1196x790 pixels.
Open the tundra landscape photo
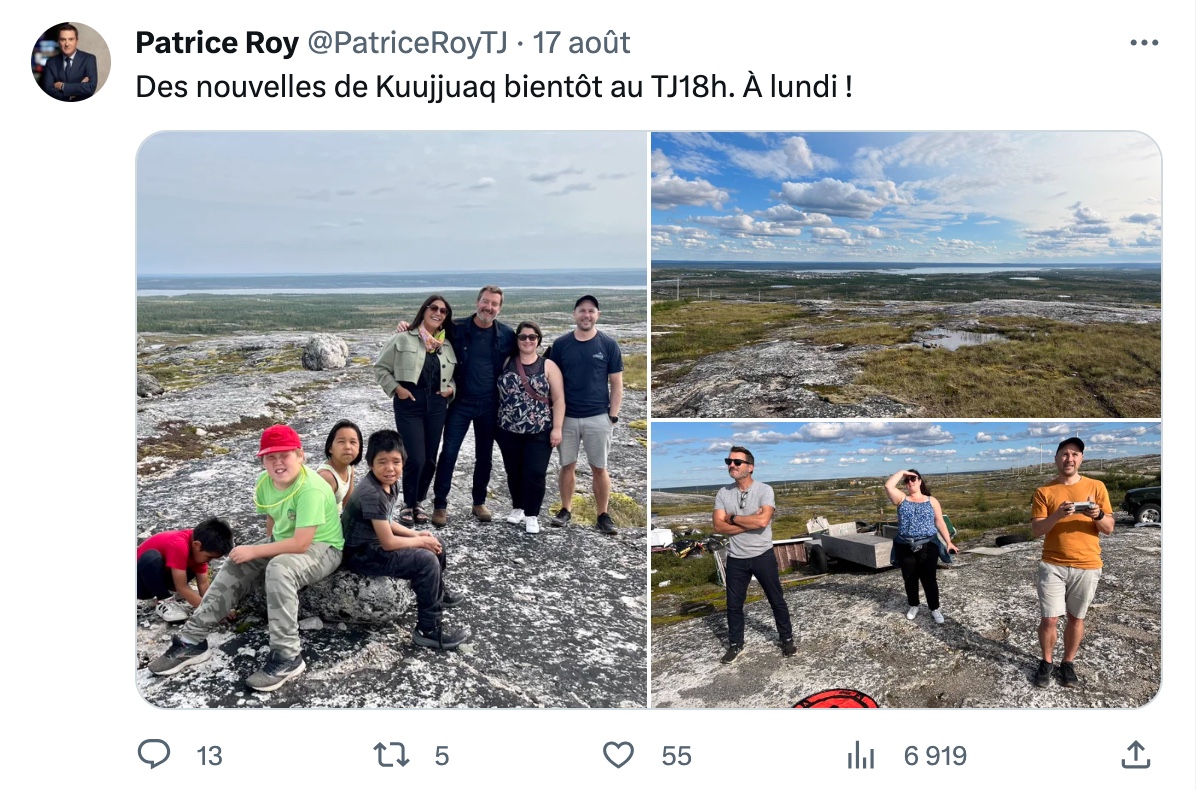click(906, 275)
